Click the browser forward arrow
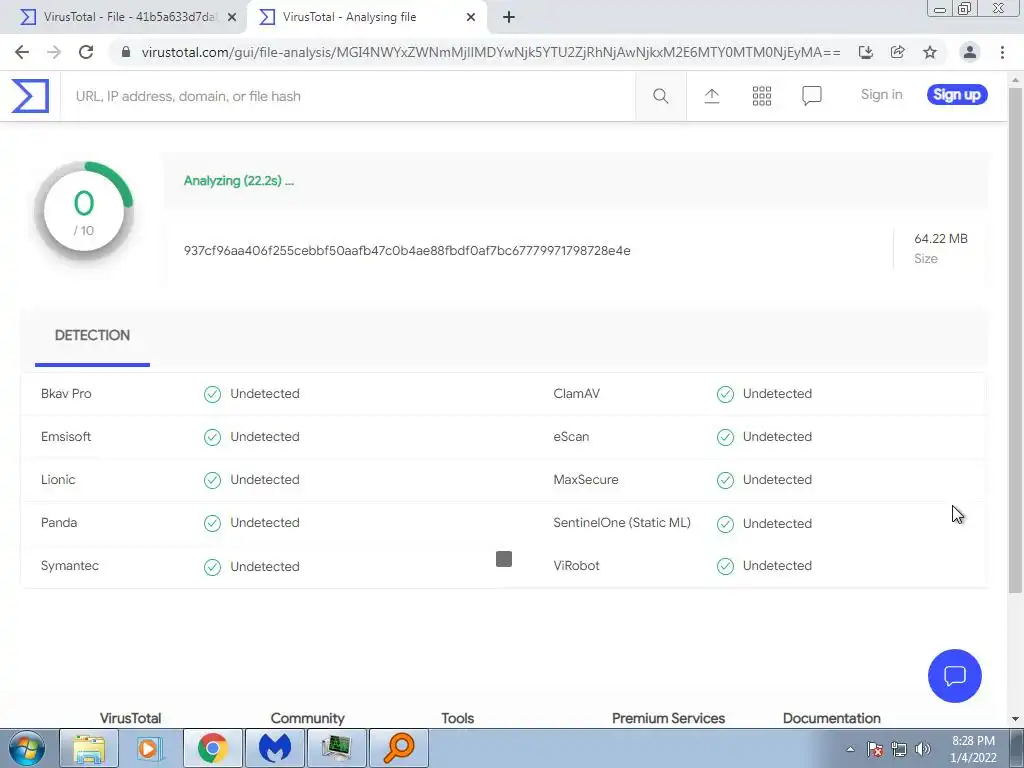Viewport: 1024px width, 768px height. coord(54,52)
